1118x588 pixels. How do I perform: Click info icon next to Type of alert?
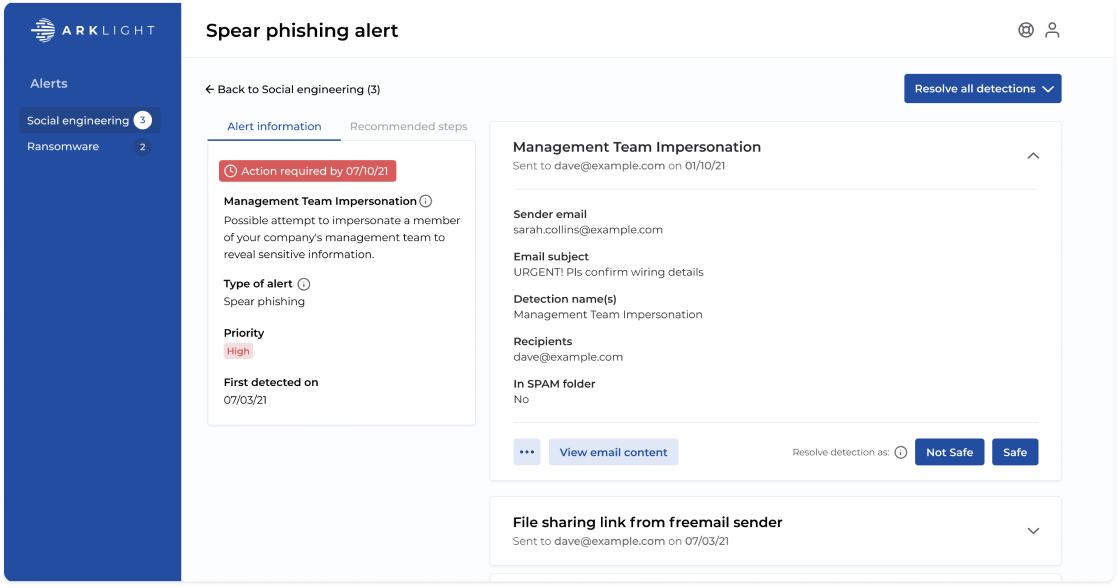coord(304,284)
